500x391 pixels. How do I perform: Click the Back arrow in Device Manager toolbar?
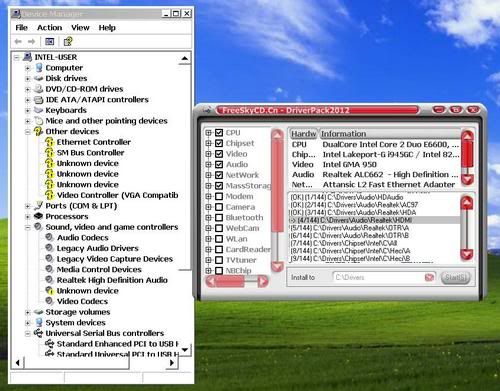tap(18, 41)
